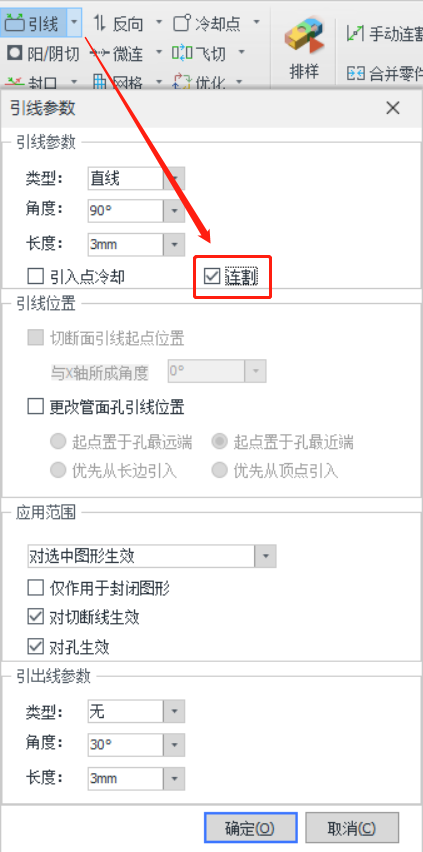Toggle 仅作用于封闭图形 checkbox
The width and height of the screenshot is (423, 852).
(36, 587)
